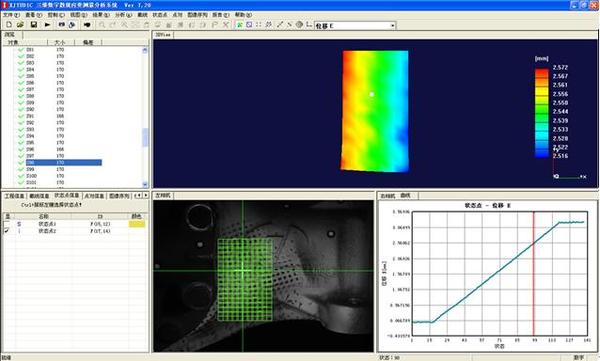
Task: Click the New file toolbar icon
Action: 9,25
